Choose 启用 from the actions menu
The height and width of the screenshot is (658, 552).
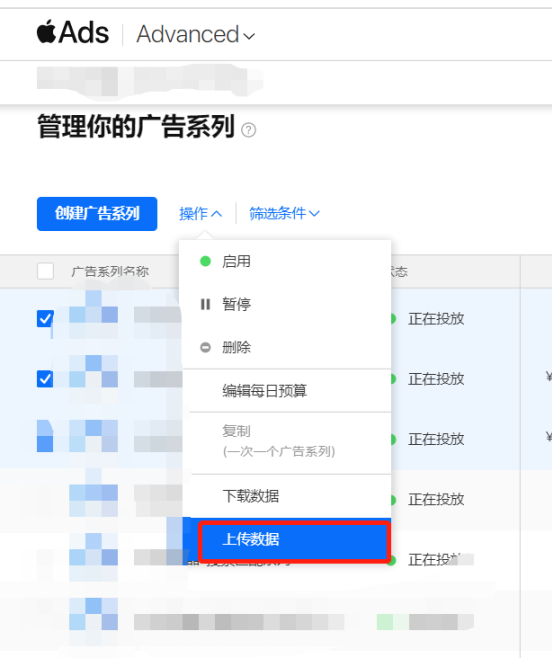[287, 261]
